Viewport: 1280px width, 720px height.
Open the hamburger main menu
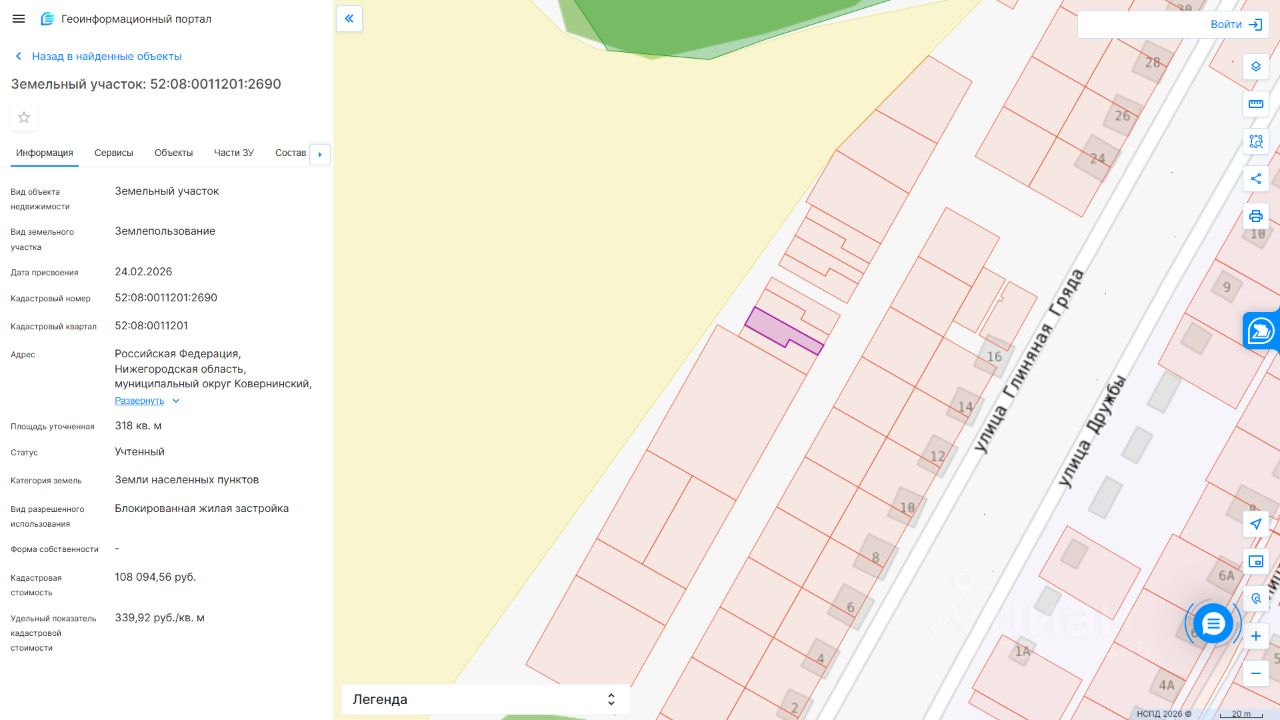click(x=18, y=19)
